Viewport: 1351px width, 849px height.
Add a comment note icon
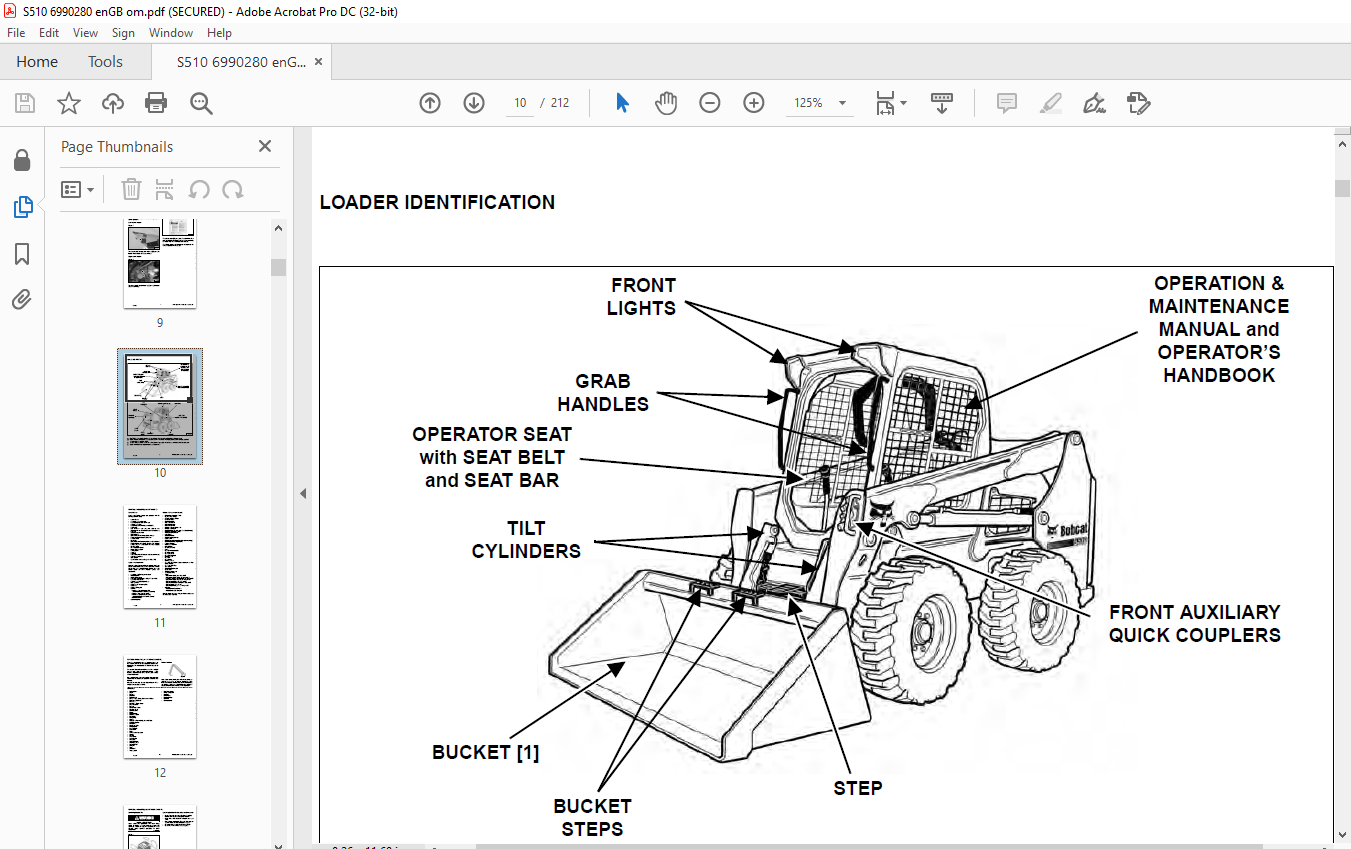pos(1007,103)
